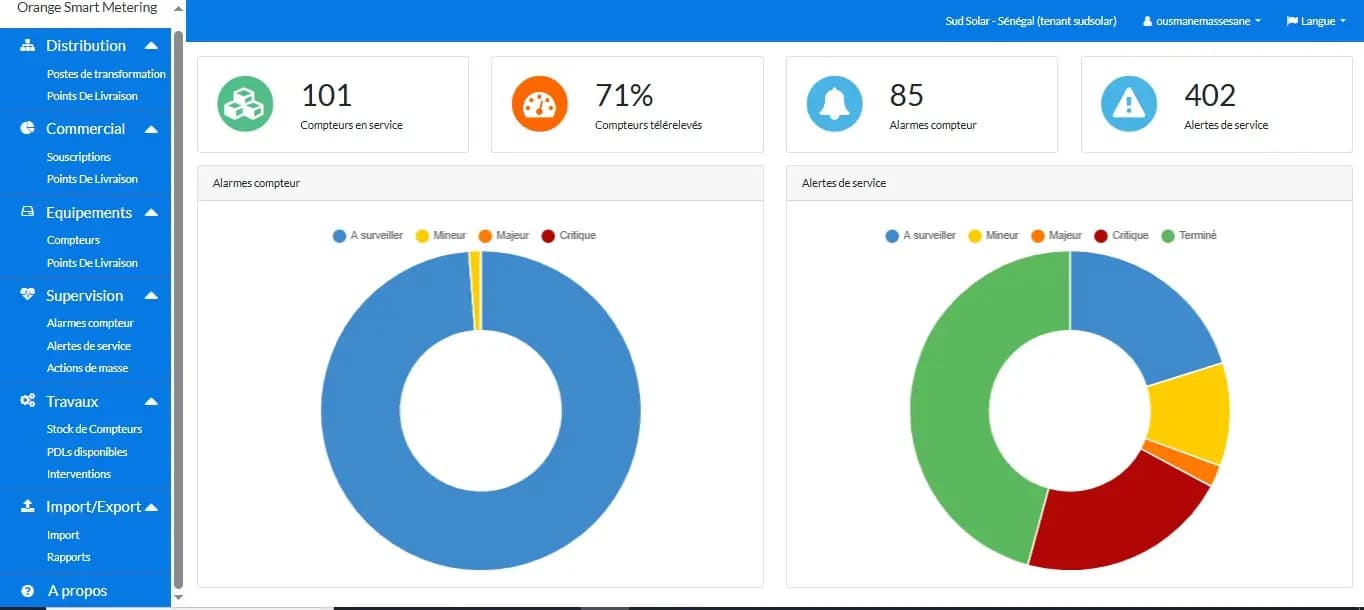
Task: Open the A propos page
Action: [77, 591]
